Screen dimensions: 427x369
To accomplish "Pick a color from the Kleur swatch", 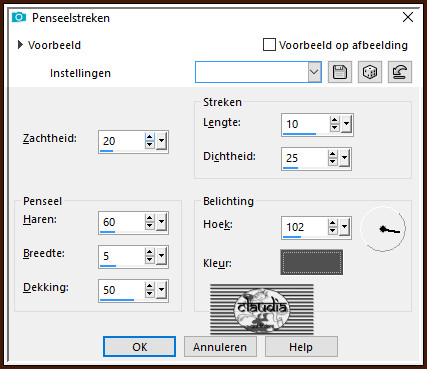I will point(312,262).
